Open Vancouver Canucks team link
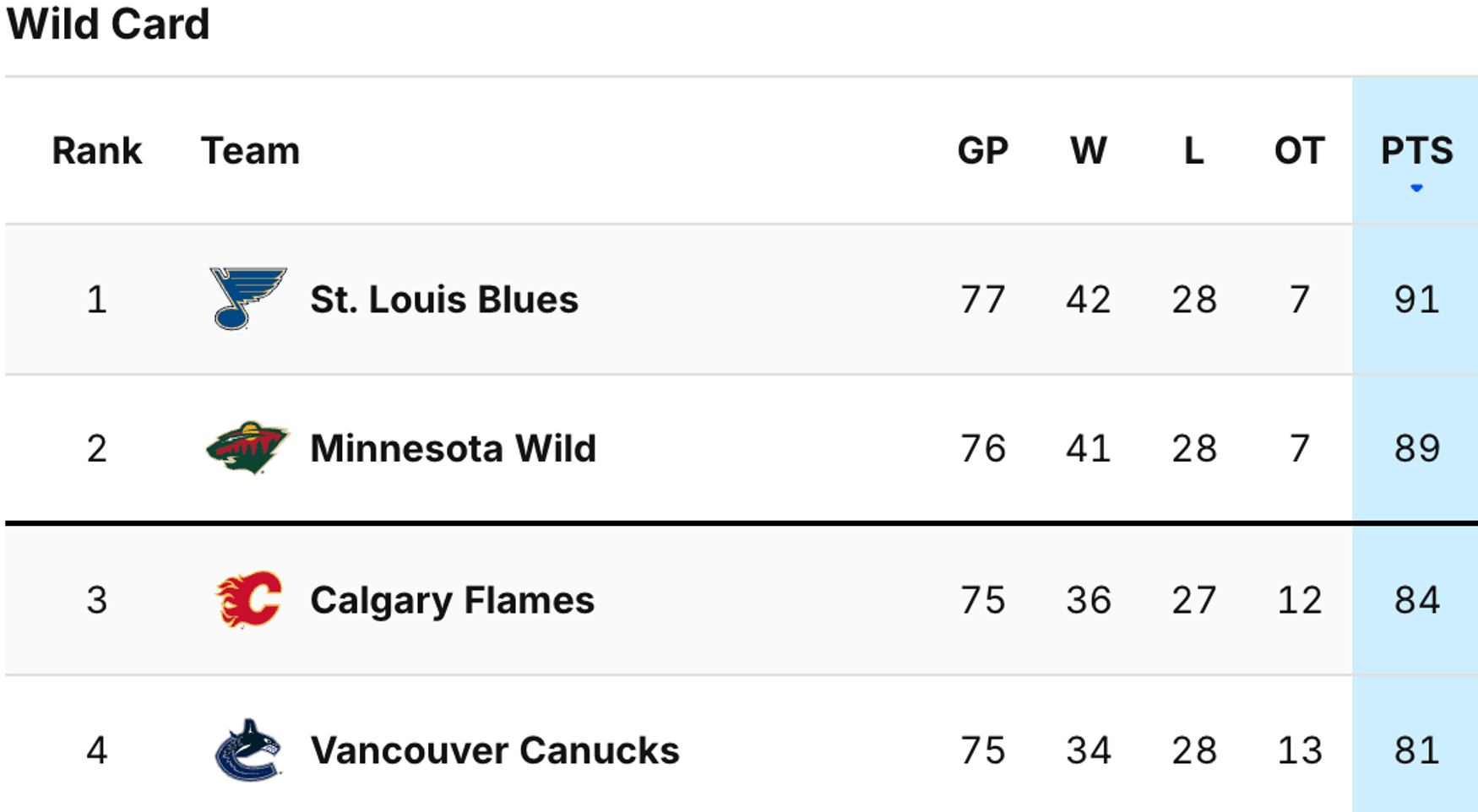 point(494,750)
